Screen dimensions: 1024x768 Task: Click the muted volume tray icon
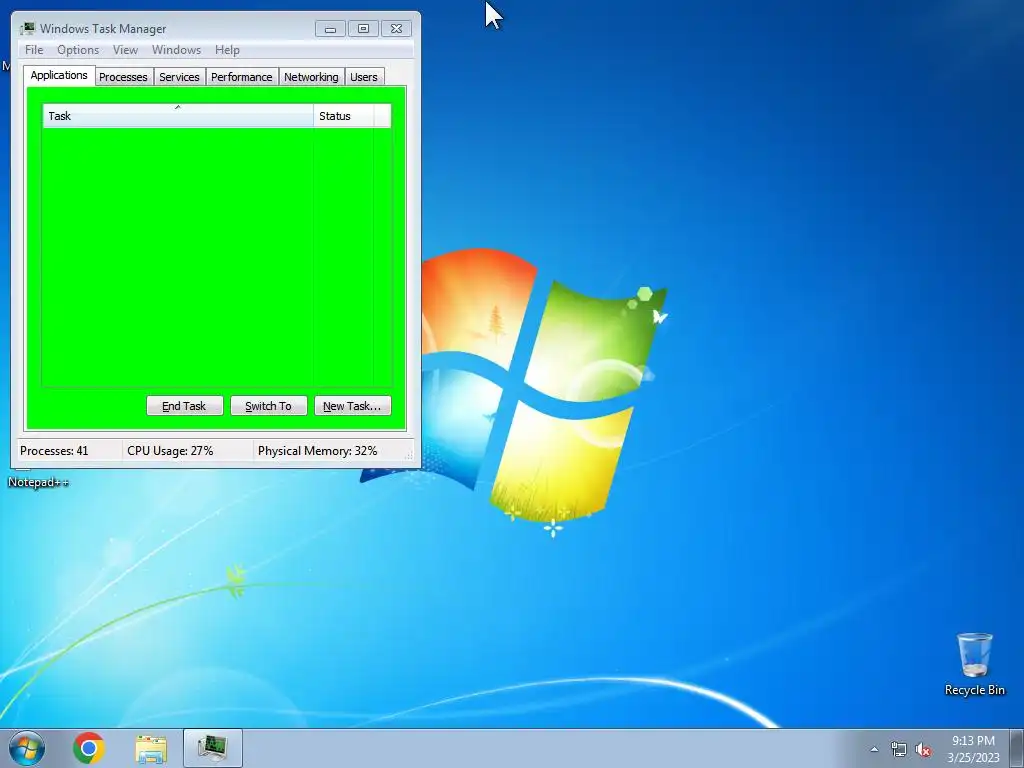[x=923, y=749]
